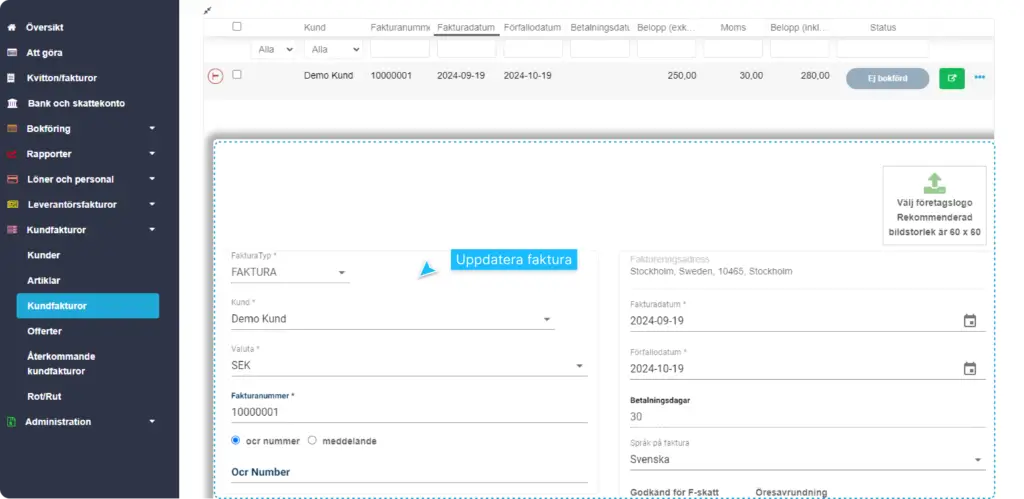Click the green edit icon on Demo Kund row
Viewport: 1024px width, 499px height.
pos(952,78)
